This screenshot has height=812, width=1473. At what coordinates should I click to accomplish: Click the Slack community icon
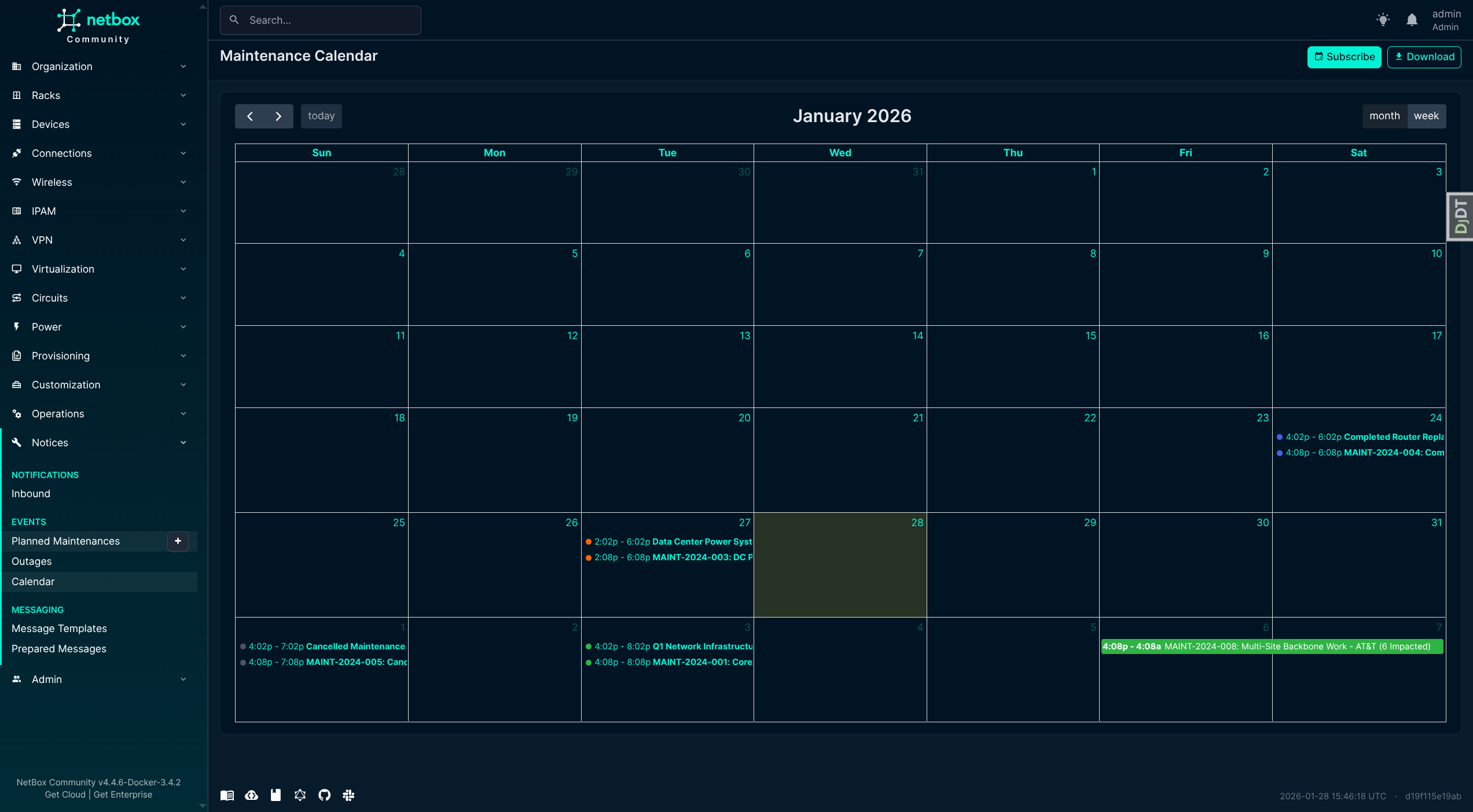pyautogui.click(x=349, y=795)
